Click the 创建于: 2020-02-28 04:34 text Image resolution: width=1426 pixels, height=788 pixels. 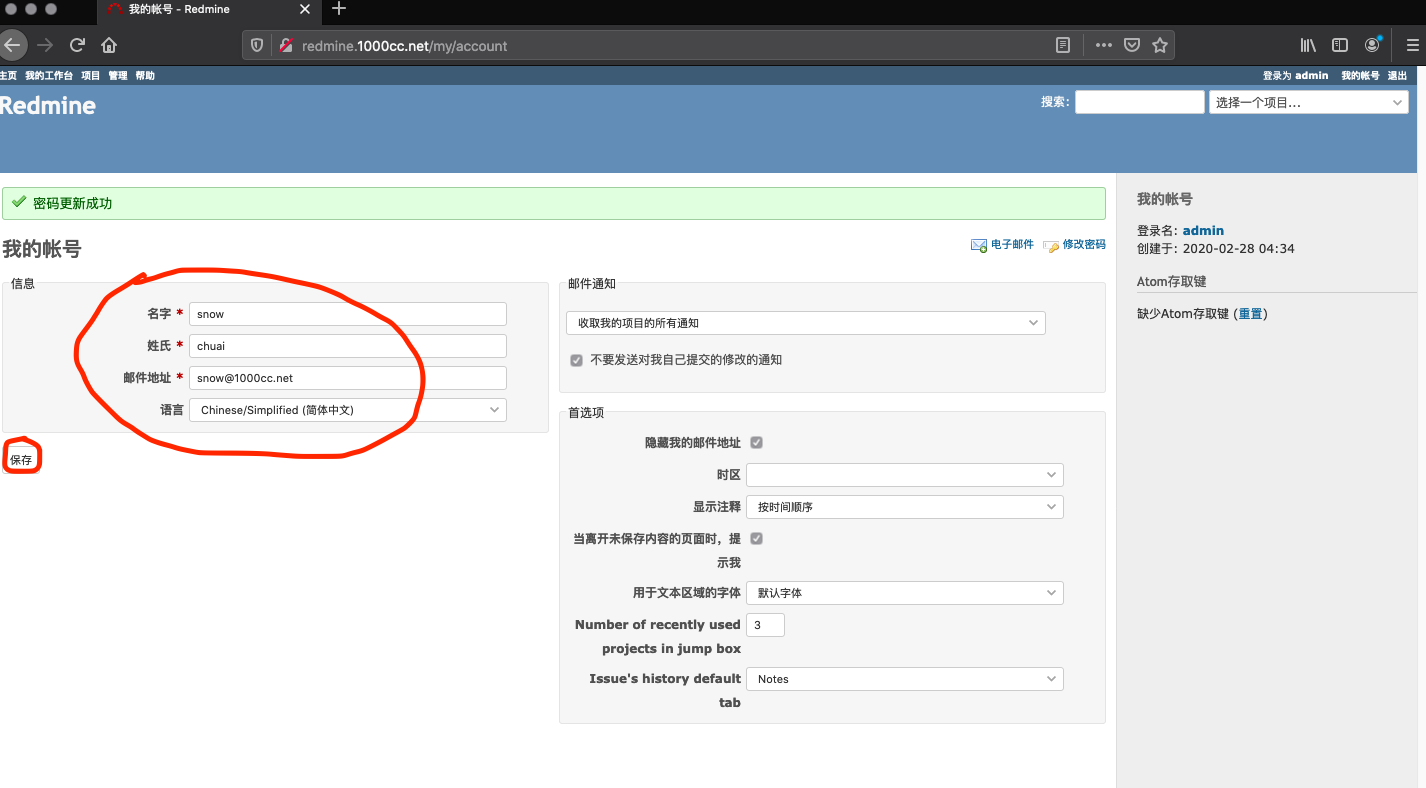[x=1216, y=249]
